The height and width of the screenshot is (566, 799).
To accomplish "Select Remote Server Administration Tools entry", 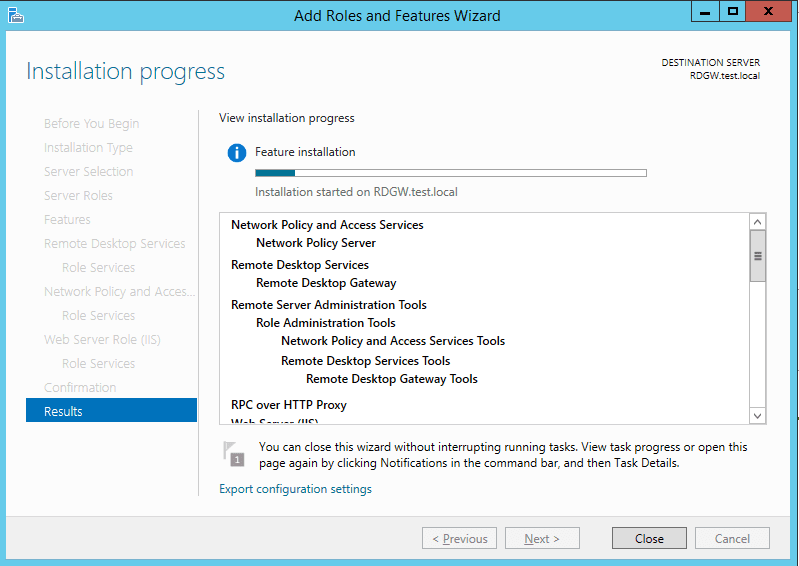I will pos(329,305).
